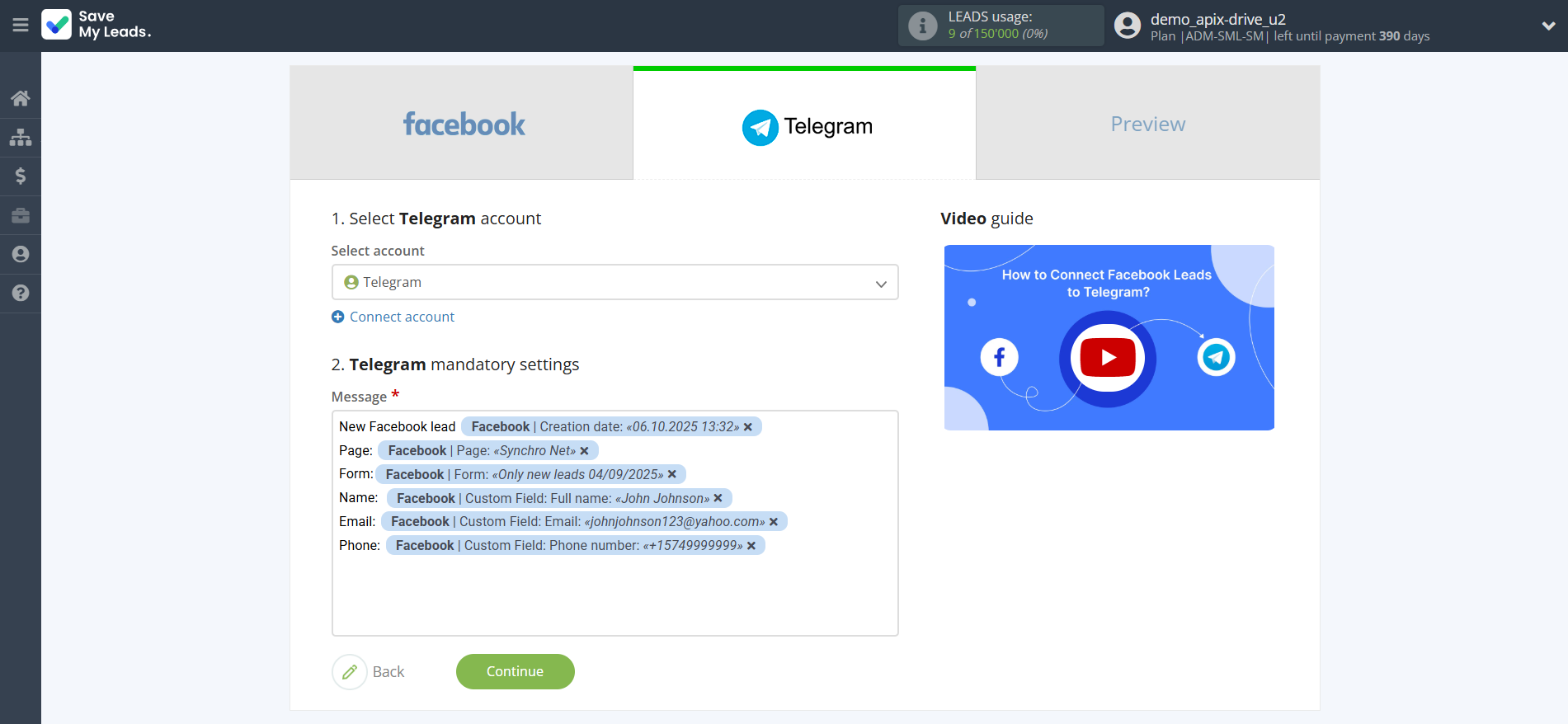Remove the Phone number field tag
Viewport: 1568px width, 724px height.
tap(751, 546)
